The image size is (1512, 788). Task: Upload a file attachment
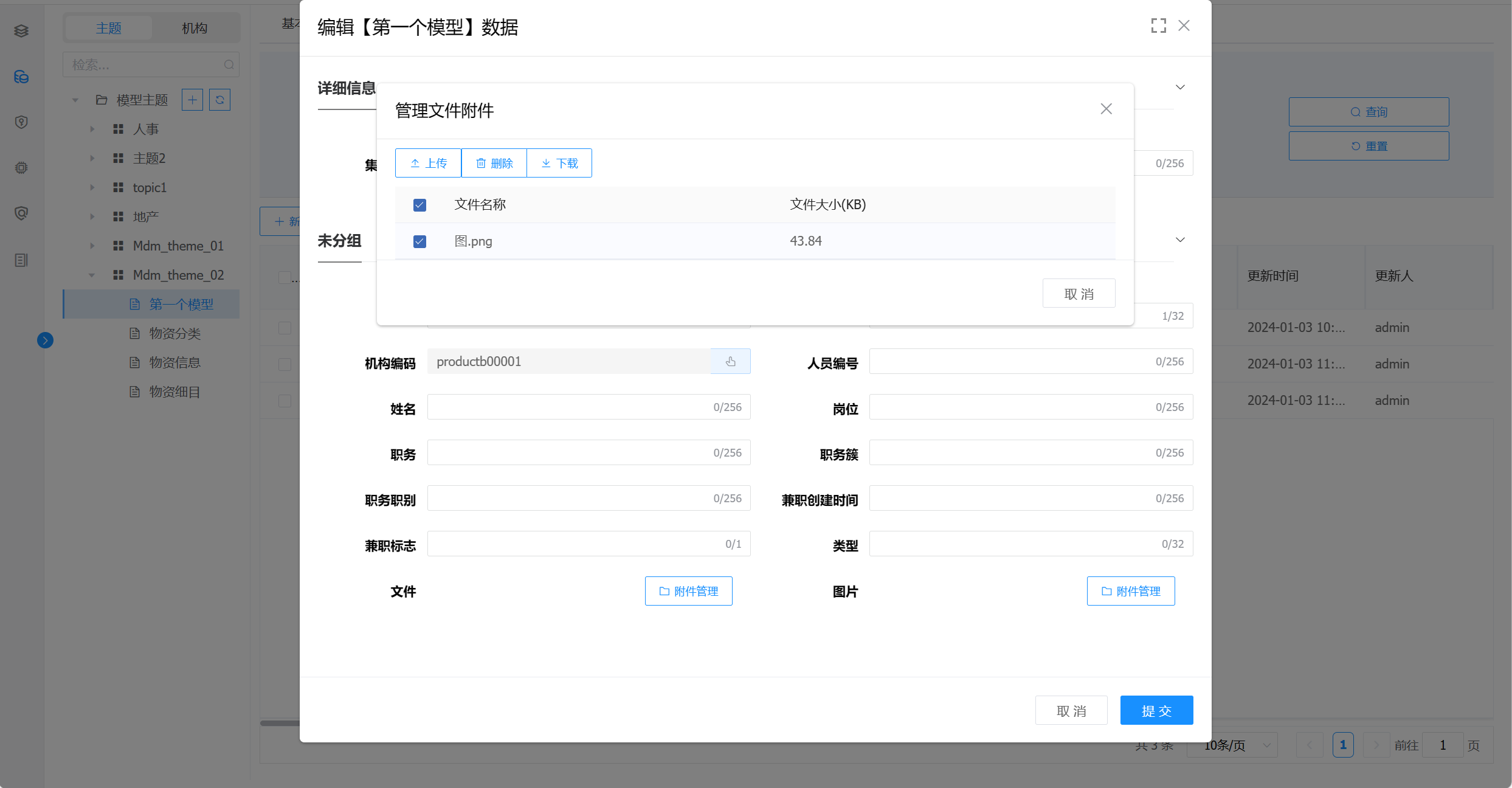point(429,163)
